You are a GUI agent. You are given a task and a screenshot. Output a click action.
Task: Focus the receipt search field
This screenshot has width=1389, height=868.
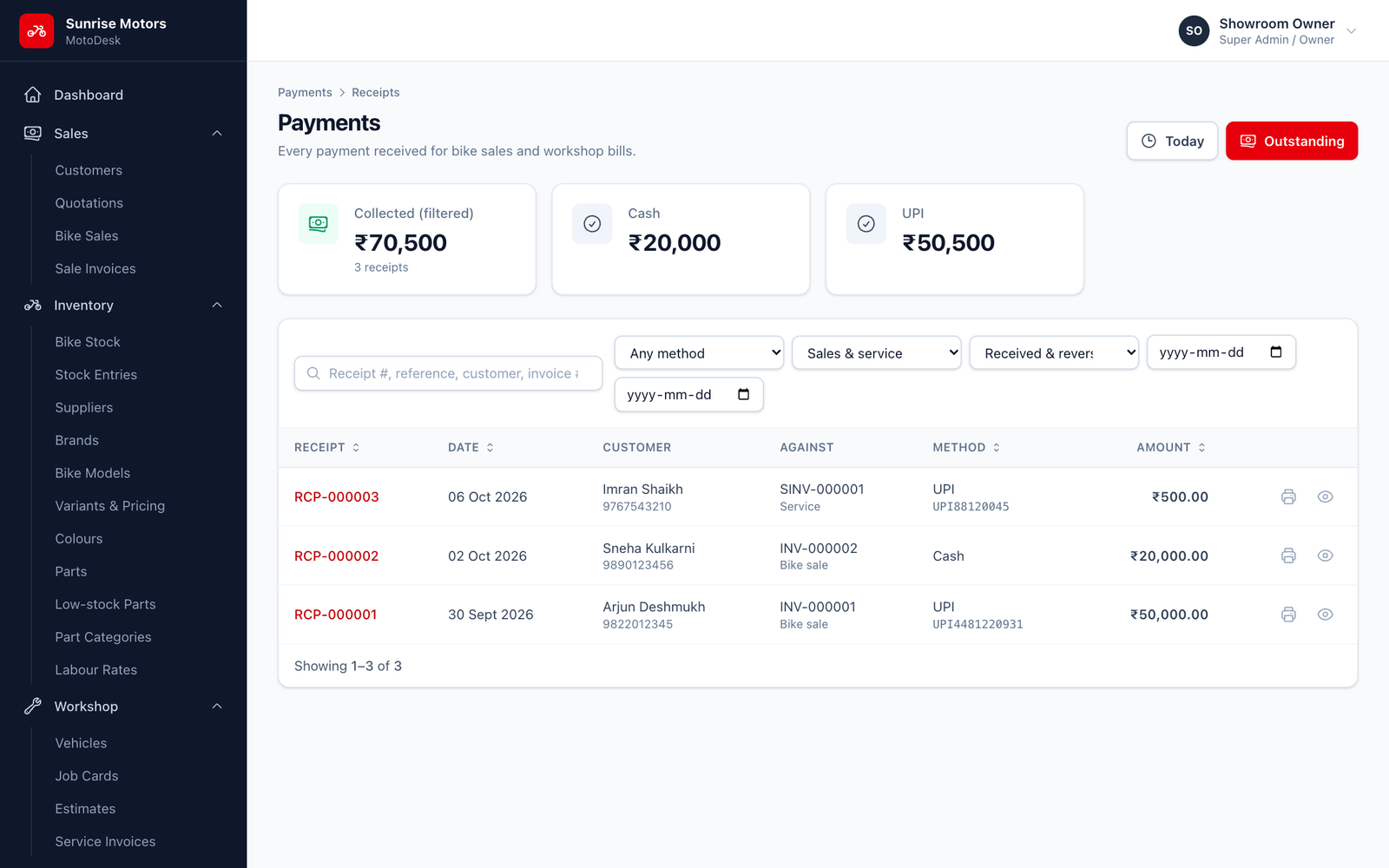point(448,373)
